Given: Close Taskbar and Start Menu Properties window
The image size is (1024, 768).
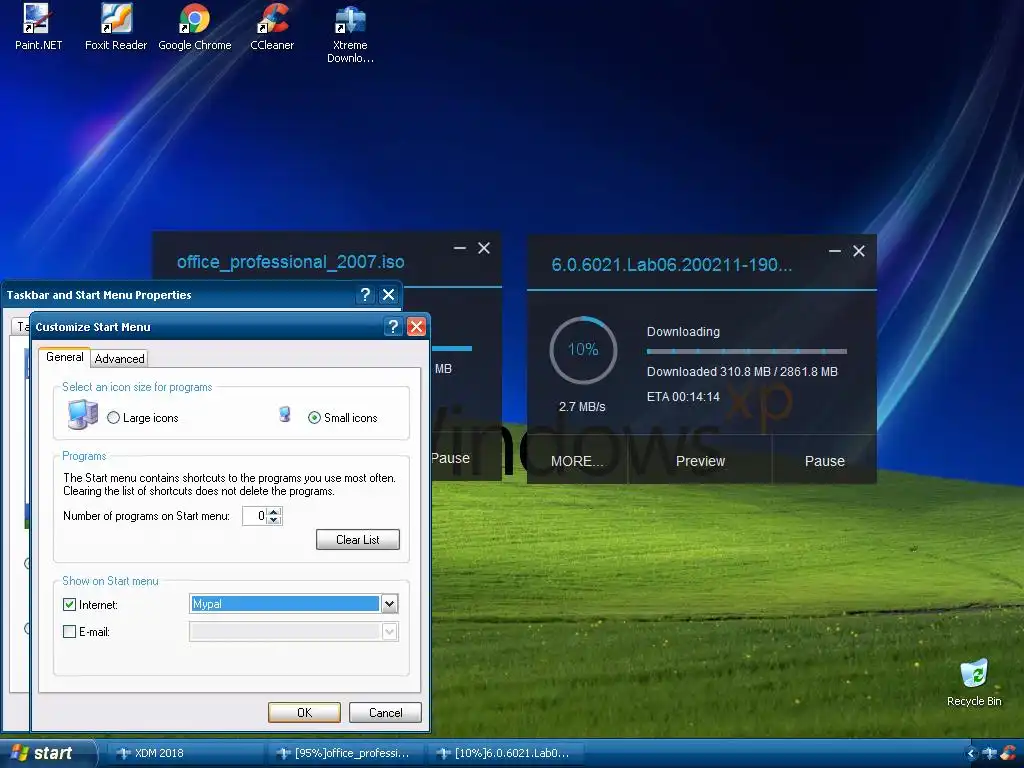Looking at the screenshot, I should [x=389, y=295].
